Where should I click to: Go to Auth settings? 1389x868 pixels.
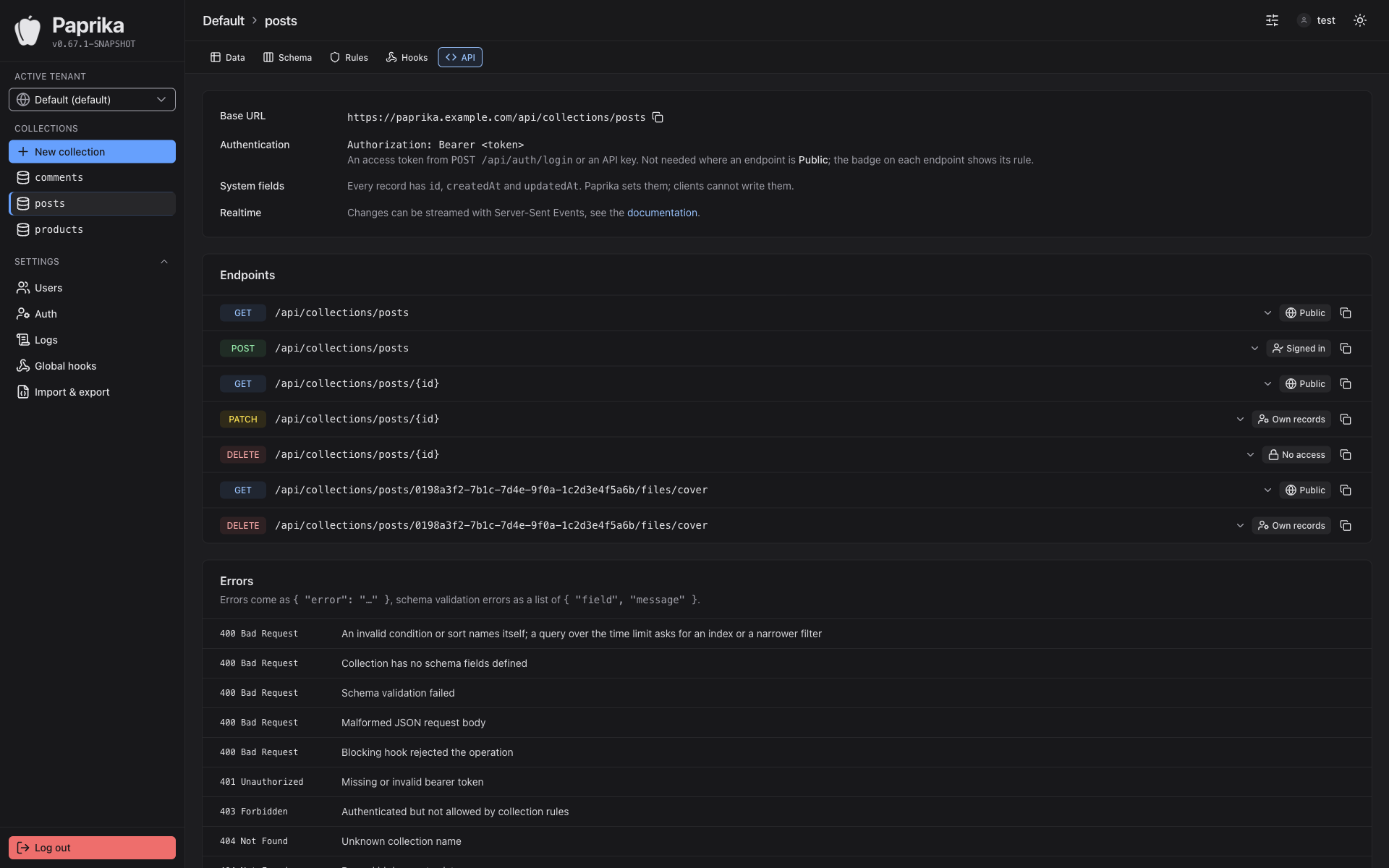[x=92, y=314]
